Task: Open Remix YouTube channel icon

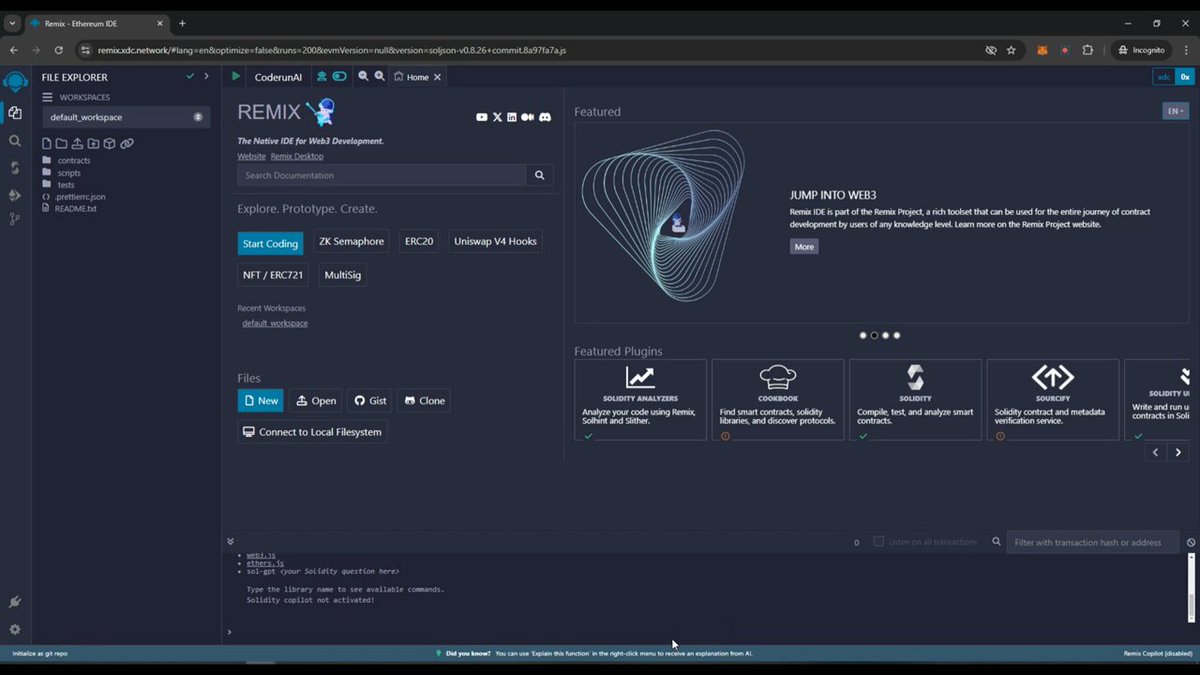Action: [482, 117]
